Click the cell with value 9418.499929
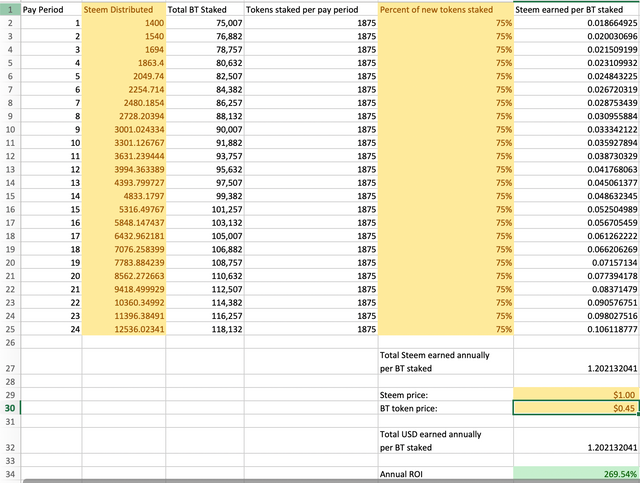The image size is (640, 483). pyautogui.click(x=124, y=289)
